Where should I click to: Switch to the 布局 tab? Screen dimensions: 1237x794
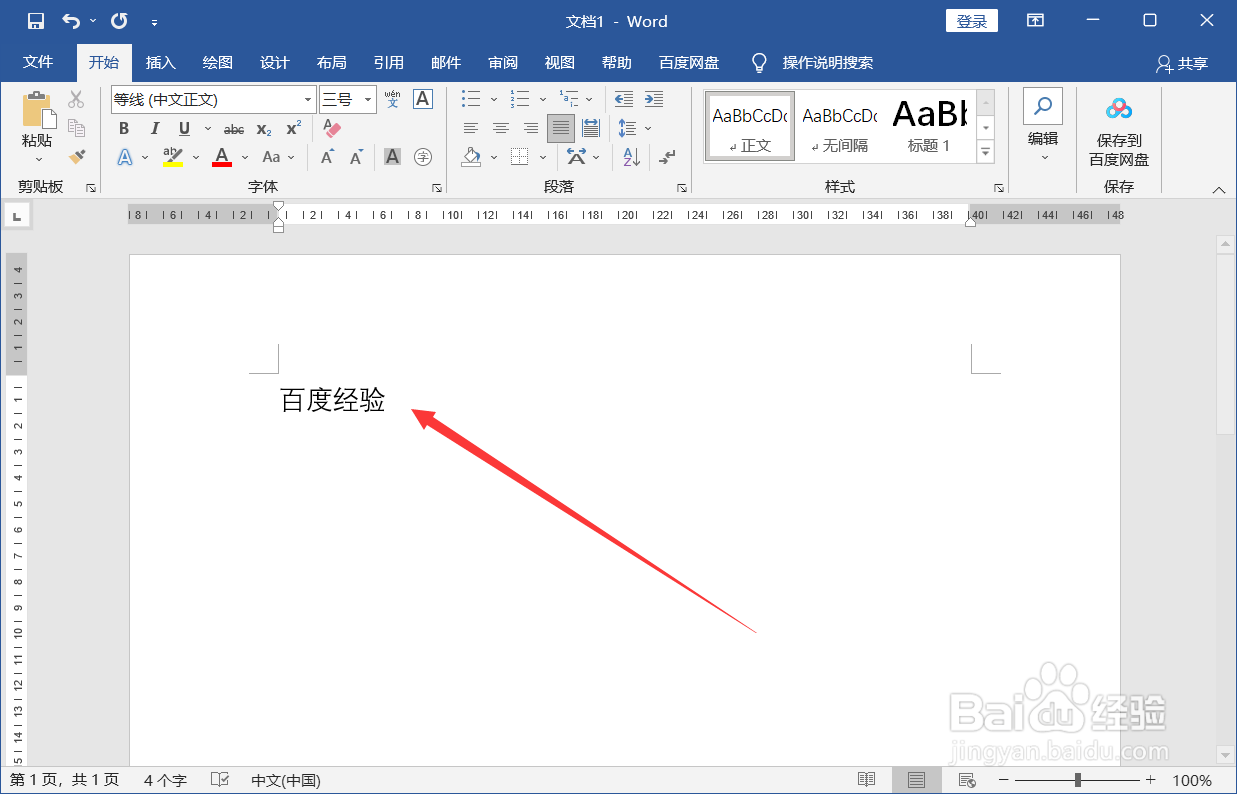pos(331,62)
